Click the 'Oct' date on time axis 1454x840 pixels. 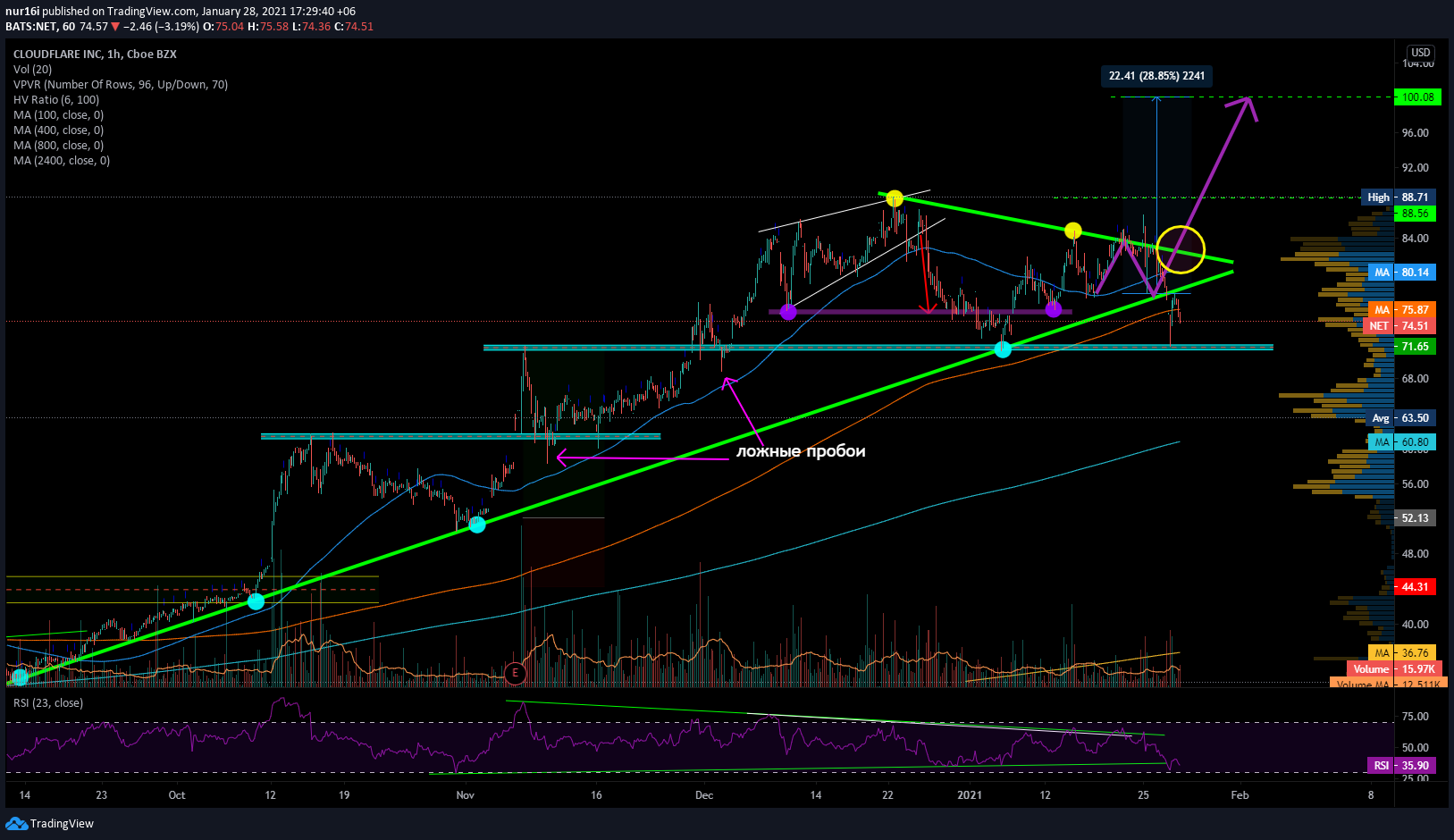point(177,794)
